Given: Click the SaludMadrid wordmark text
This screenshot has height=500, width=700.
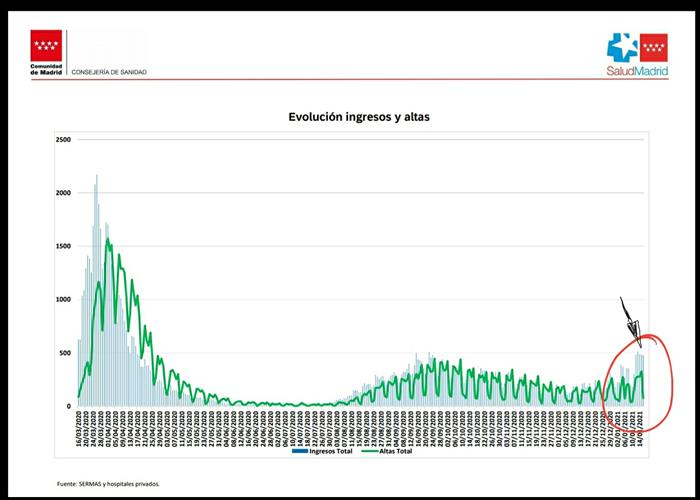Looking at the screenshot, I should 637,72.
